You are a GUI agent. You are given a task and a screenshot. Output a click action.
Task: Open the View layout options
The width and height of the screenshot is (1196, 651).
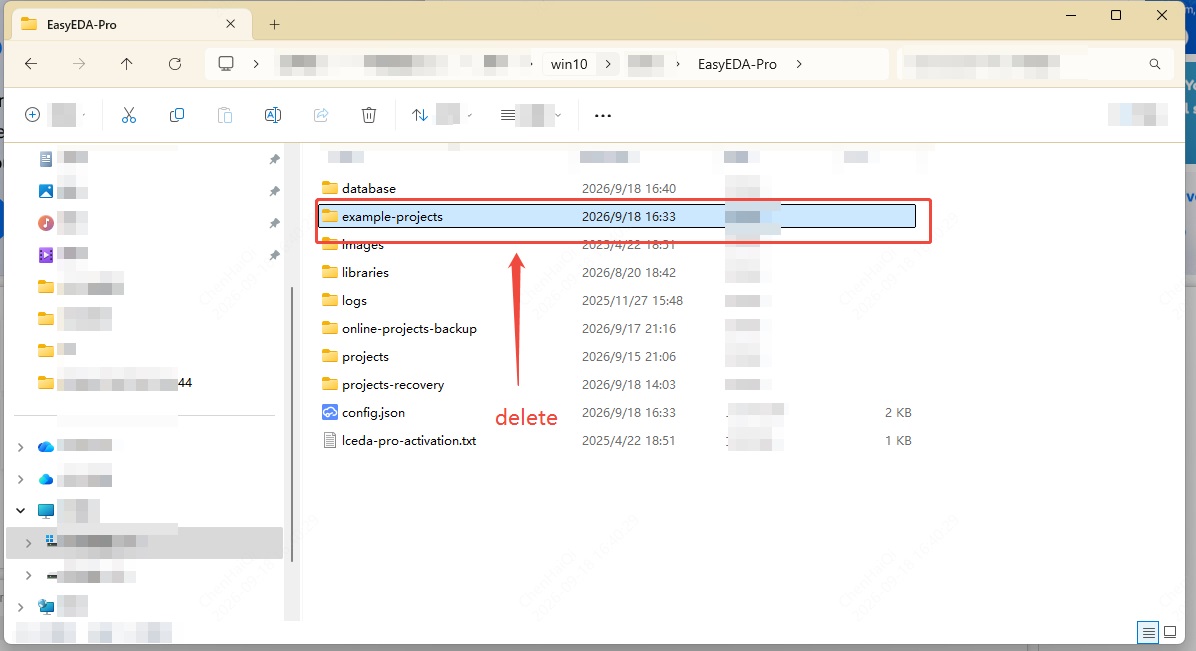(531, 115)
